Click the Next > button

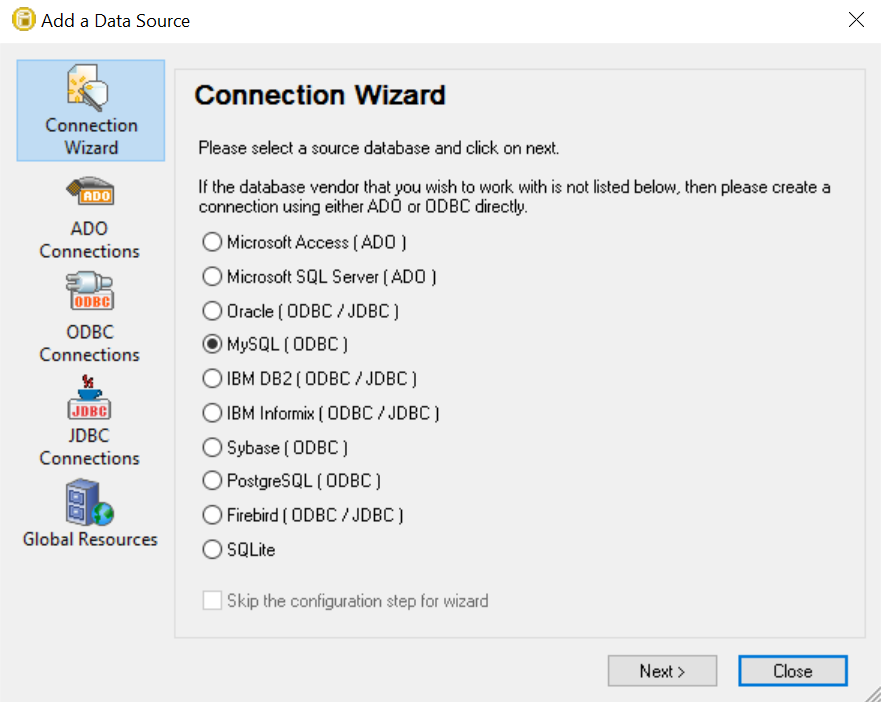662,671
